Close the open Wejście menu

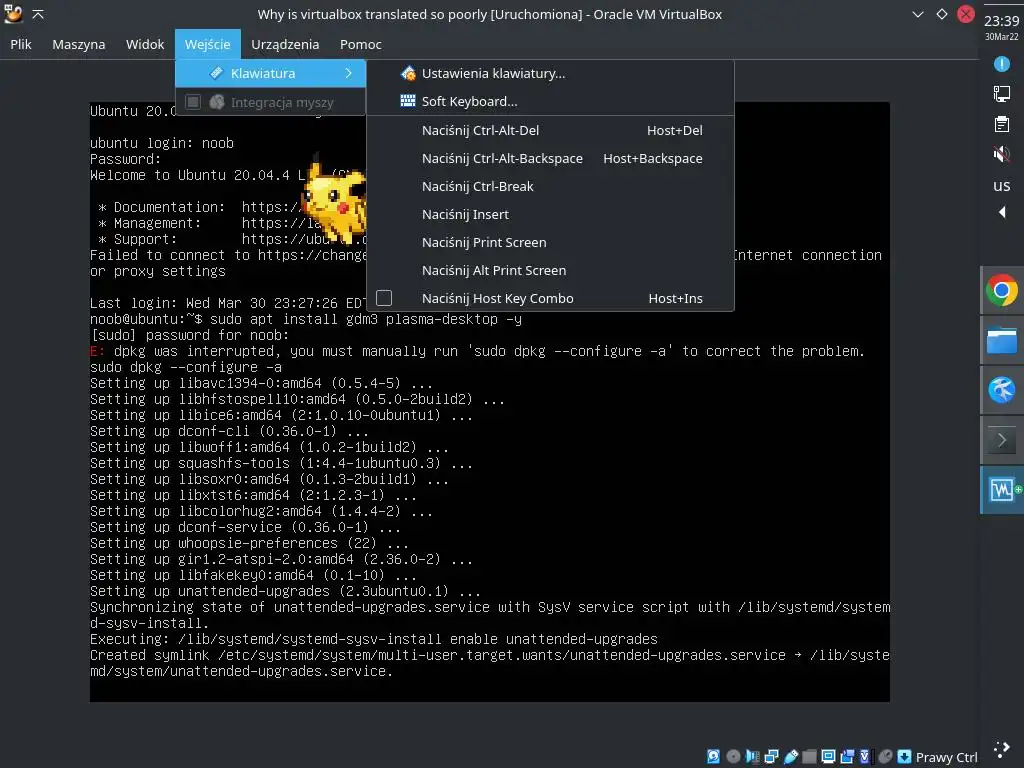click(208, 44)
